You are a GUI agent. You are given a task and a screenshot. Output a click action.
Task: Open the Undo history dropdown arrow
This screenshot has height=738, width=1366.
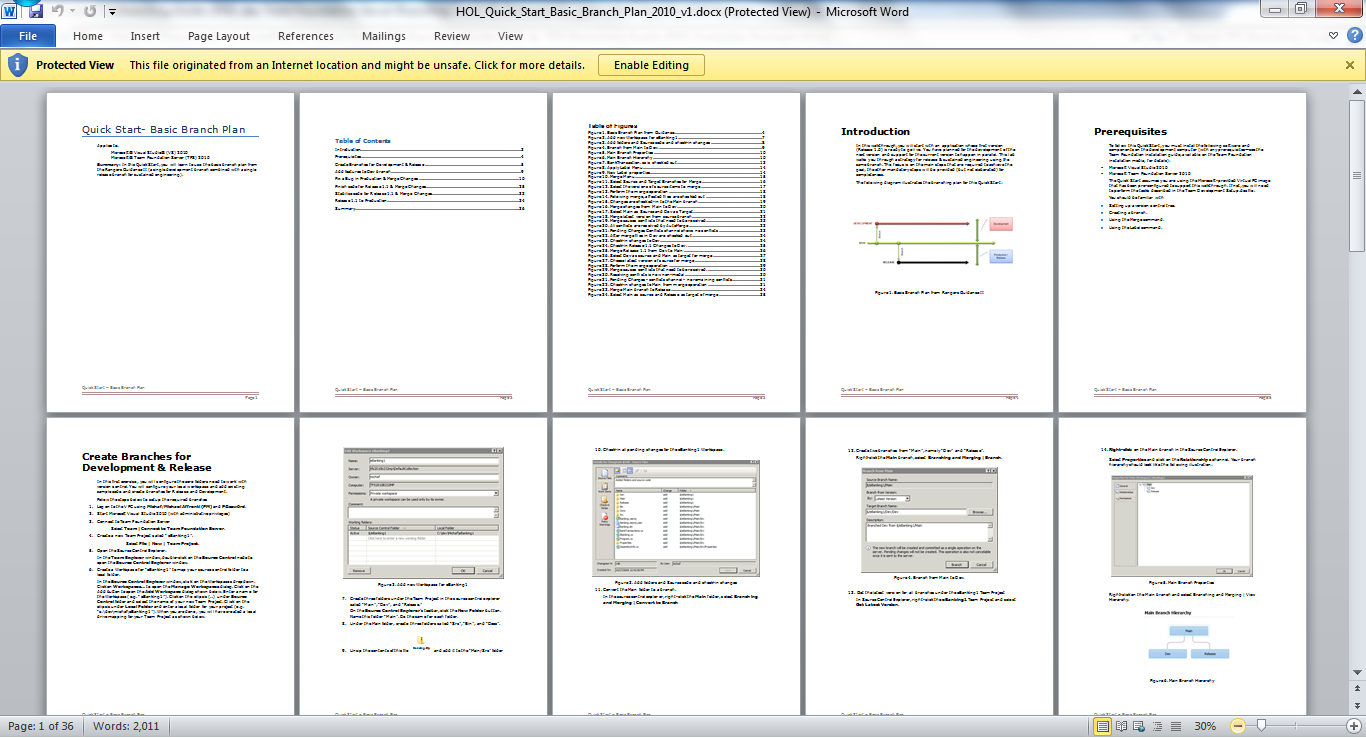pos(71,13)
